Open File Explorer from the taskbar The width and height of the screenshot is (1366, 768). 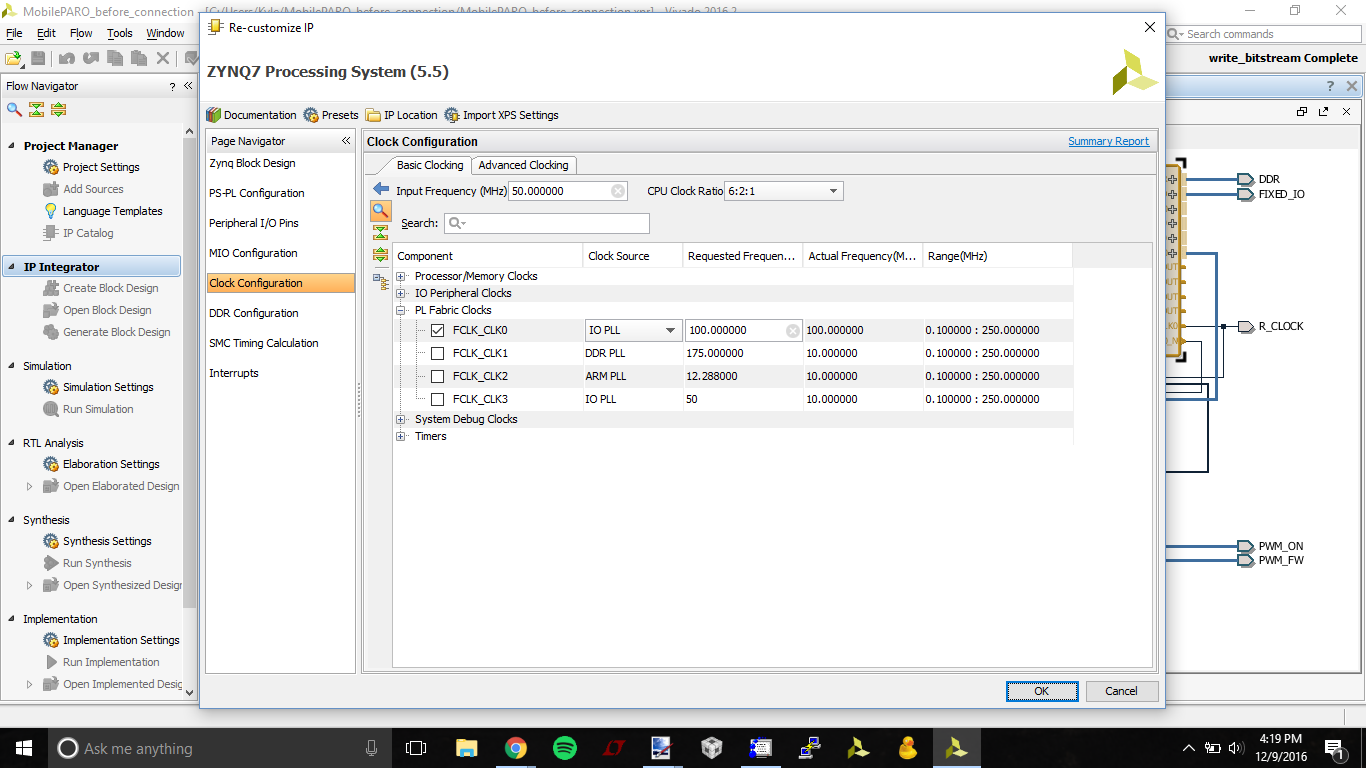click(466, 748)
